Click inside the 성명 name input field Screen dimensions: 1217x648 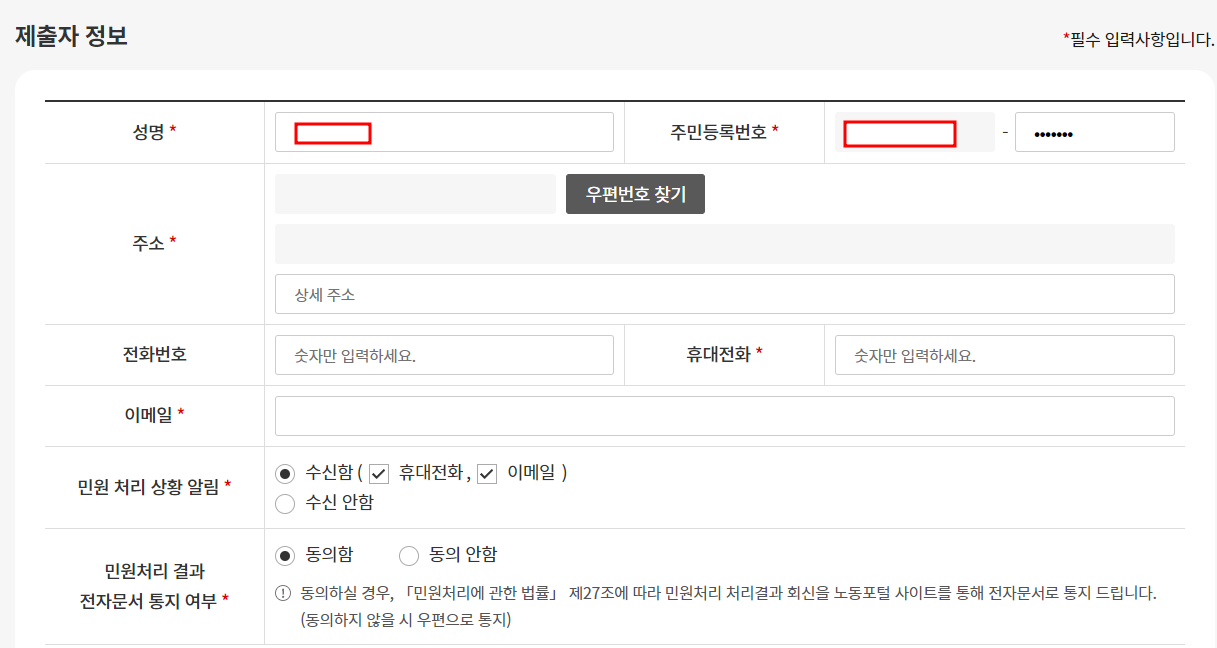(444, 131)
